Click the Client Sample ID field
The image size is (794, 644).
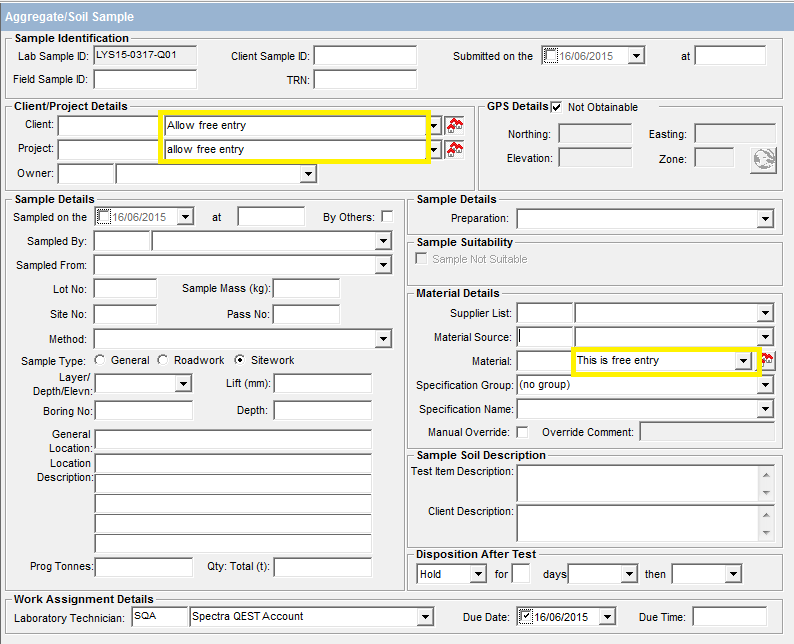[x=365, y=56]
